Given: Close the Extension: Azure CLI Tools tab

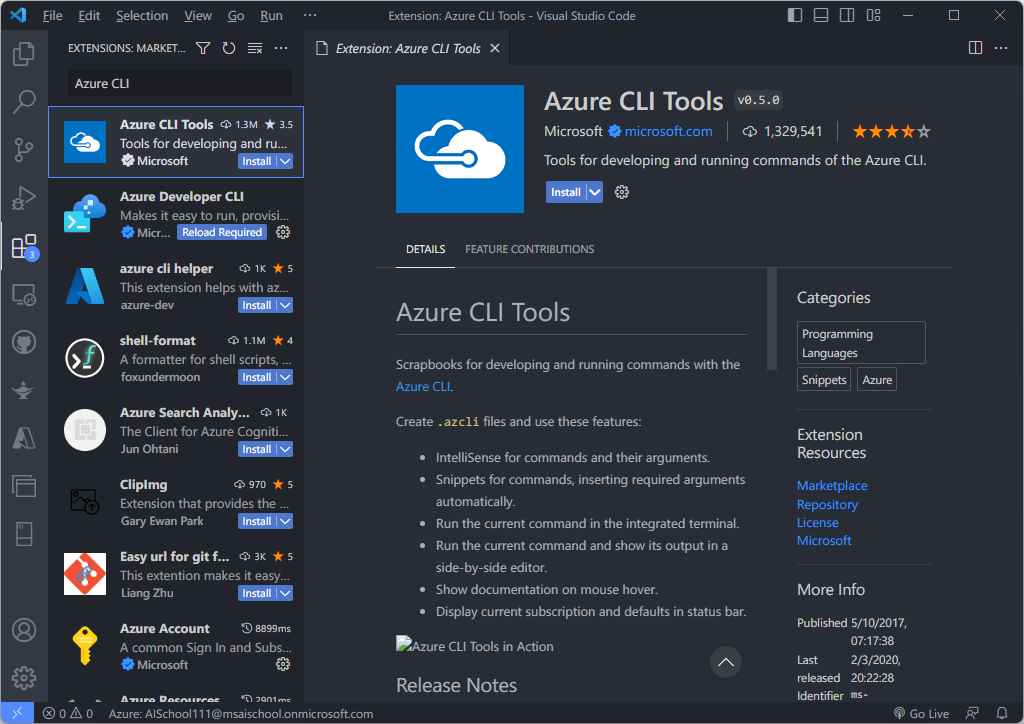Looking at the screenshot, I should click(495, 48).
